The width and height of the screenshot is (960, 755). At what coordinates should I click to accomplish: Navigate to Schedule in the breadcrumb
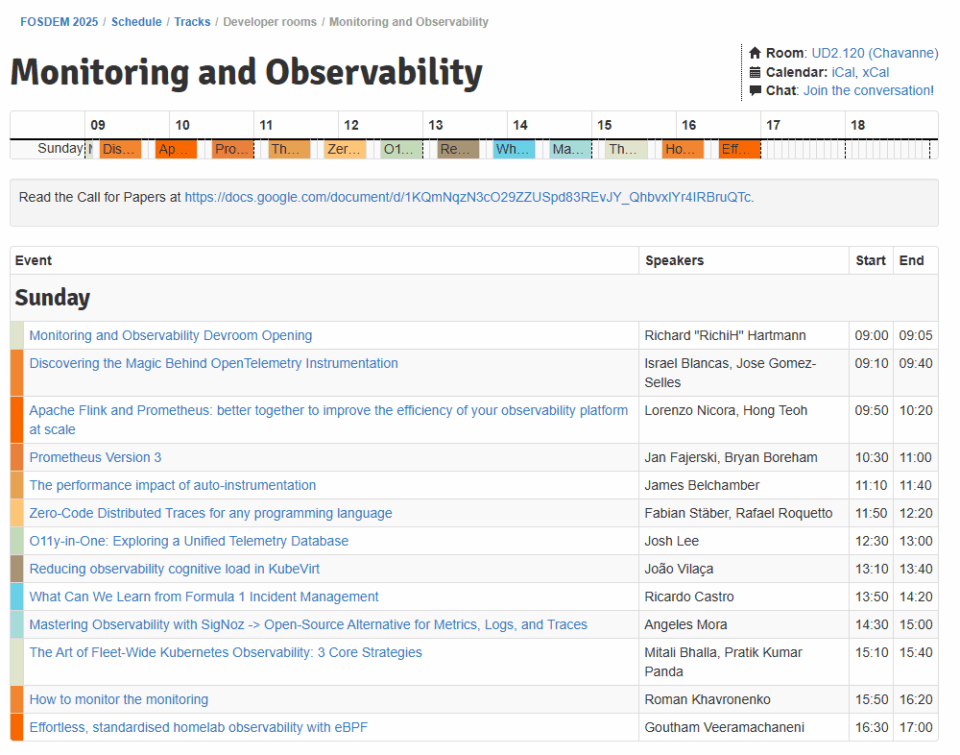tap(136, 22)
